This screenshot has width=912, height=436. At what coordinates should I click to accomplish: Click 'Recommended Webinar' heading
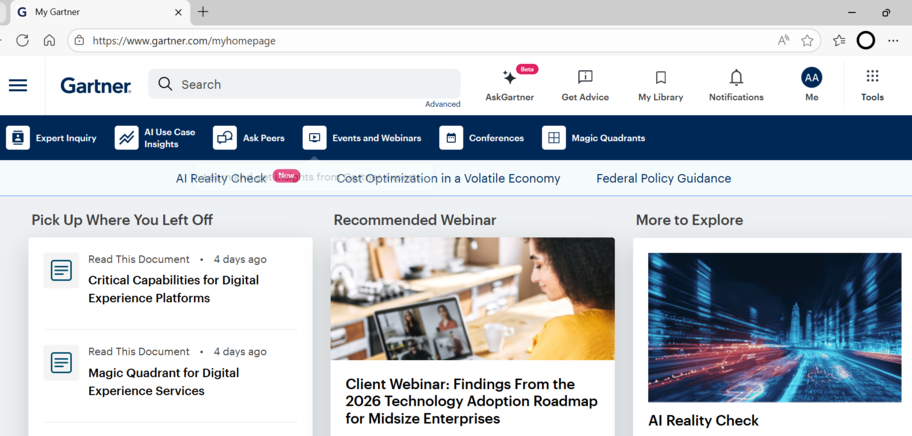click(x=415, y=220)
